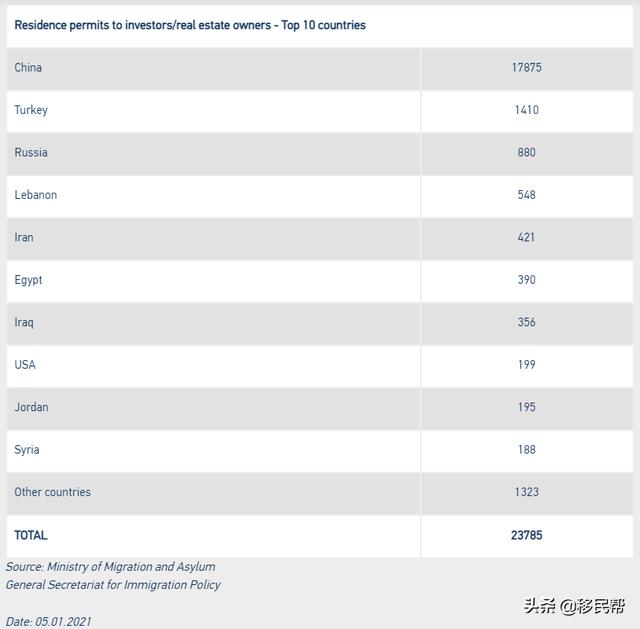Click the 头条 @移民帮 watermark
The height and width of the screenshot is (629, 640).
pyautogui.click(x=575, y=605)
